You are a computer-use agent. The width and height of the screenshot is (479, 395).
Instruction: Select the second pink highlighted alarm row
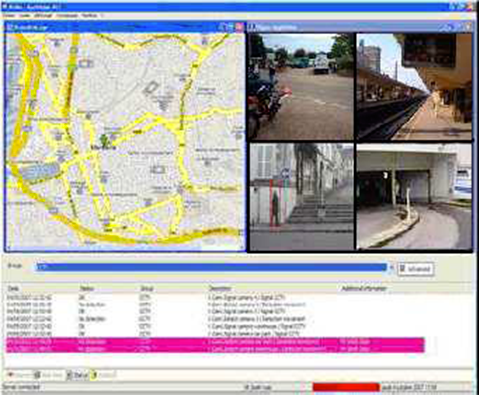[x=215, y=349]
